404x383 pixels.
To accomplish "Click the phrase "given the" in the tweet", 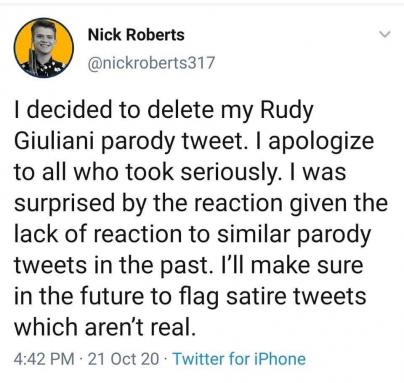I will point(338,204).
